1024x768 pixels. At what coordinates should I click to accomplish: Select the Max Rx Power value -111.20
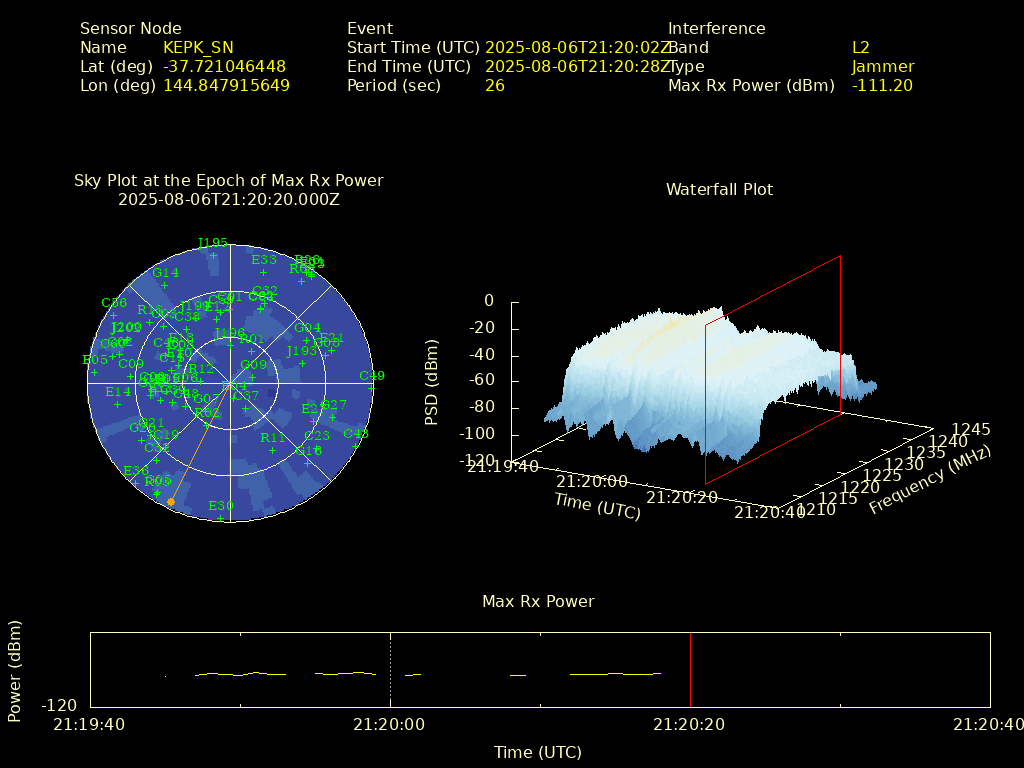[x=882, y=85]
